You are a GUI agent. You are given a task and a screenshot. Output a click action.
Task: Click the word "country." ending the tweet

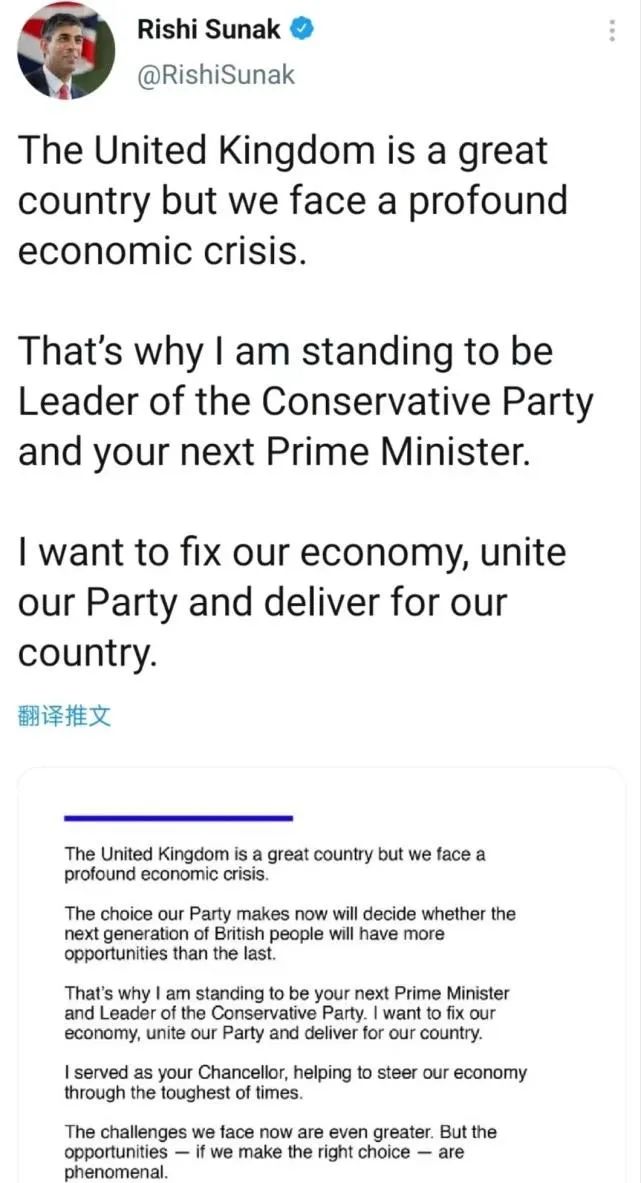88,653
